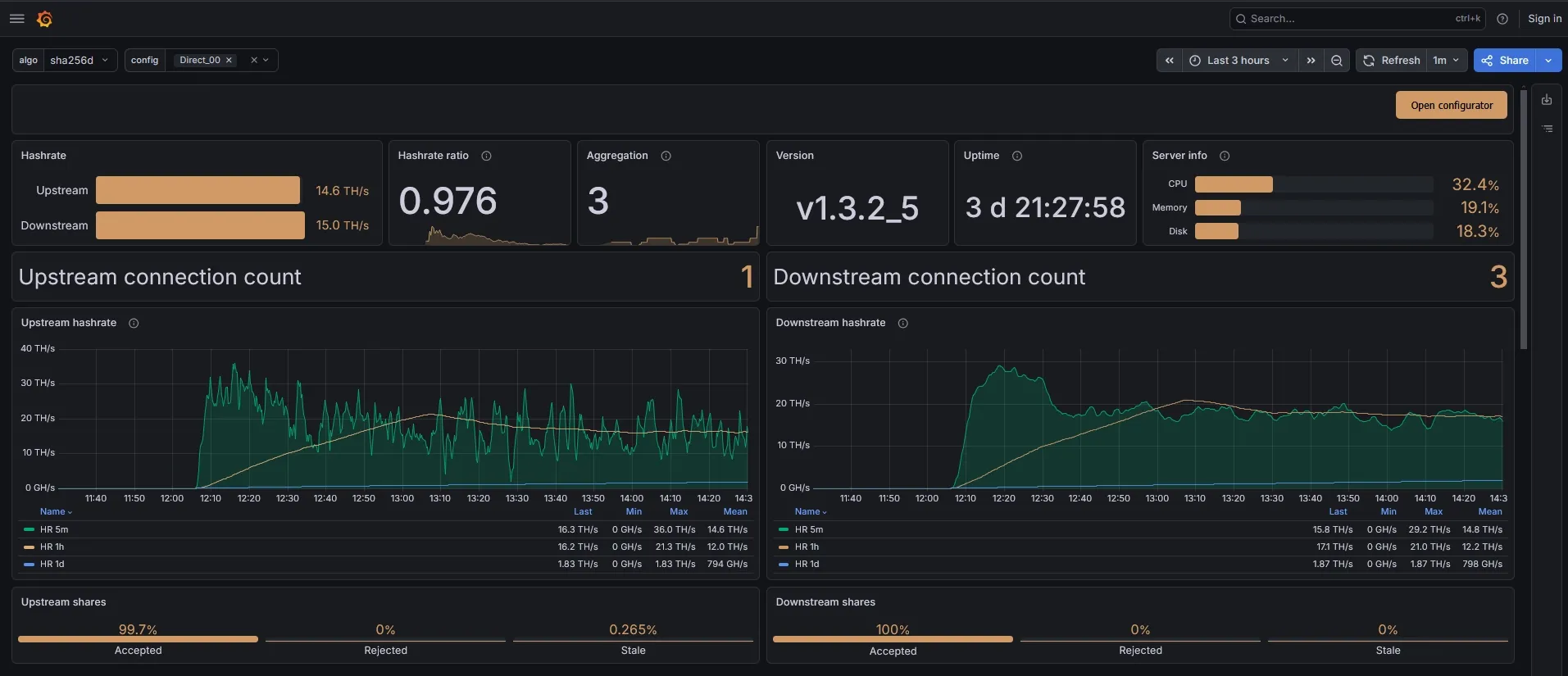The image size is (1568, 676).
Task: Remove the Direct_00 config value
Action: [x=229, y=60]
